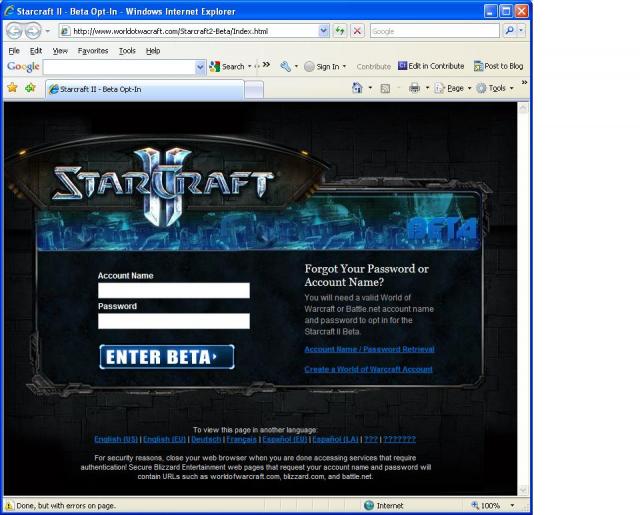Click the Print icon
The width and height of the screenshot is (640, 515).
414,88
